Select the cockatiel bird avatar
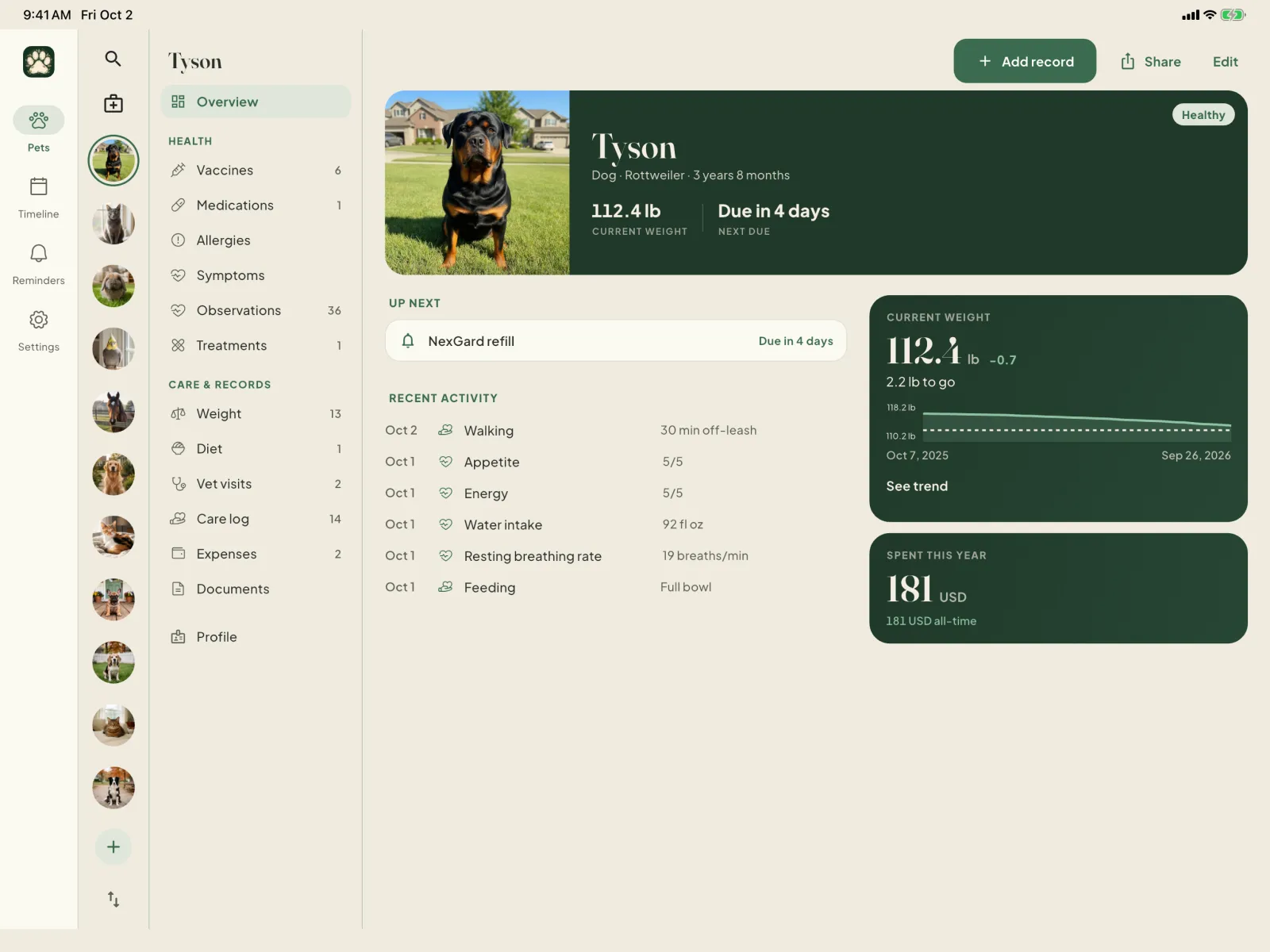This screenshot has height=952, width=1270. point(114,348)
